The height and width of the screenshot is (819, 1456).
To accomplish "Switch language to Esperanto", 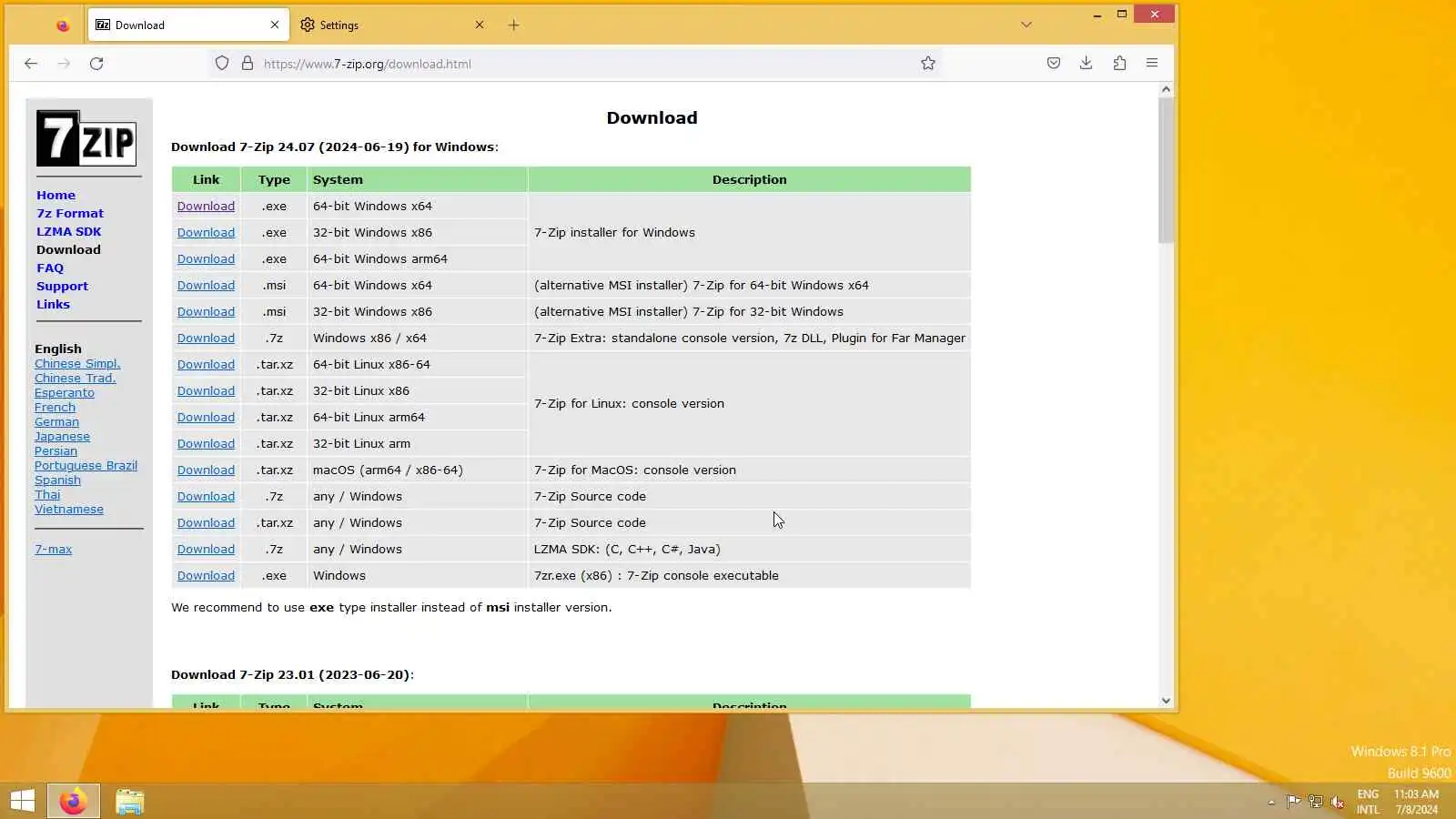I will [65, 393].
